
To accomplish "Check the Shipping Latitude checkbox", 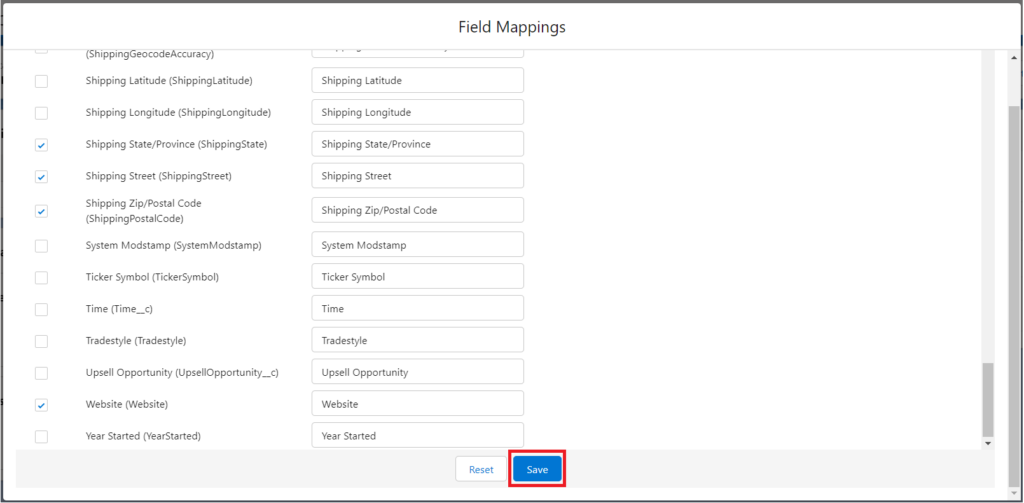I will [41, 81].
